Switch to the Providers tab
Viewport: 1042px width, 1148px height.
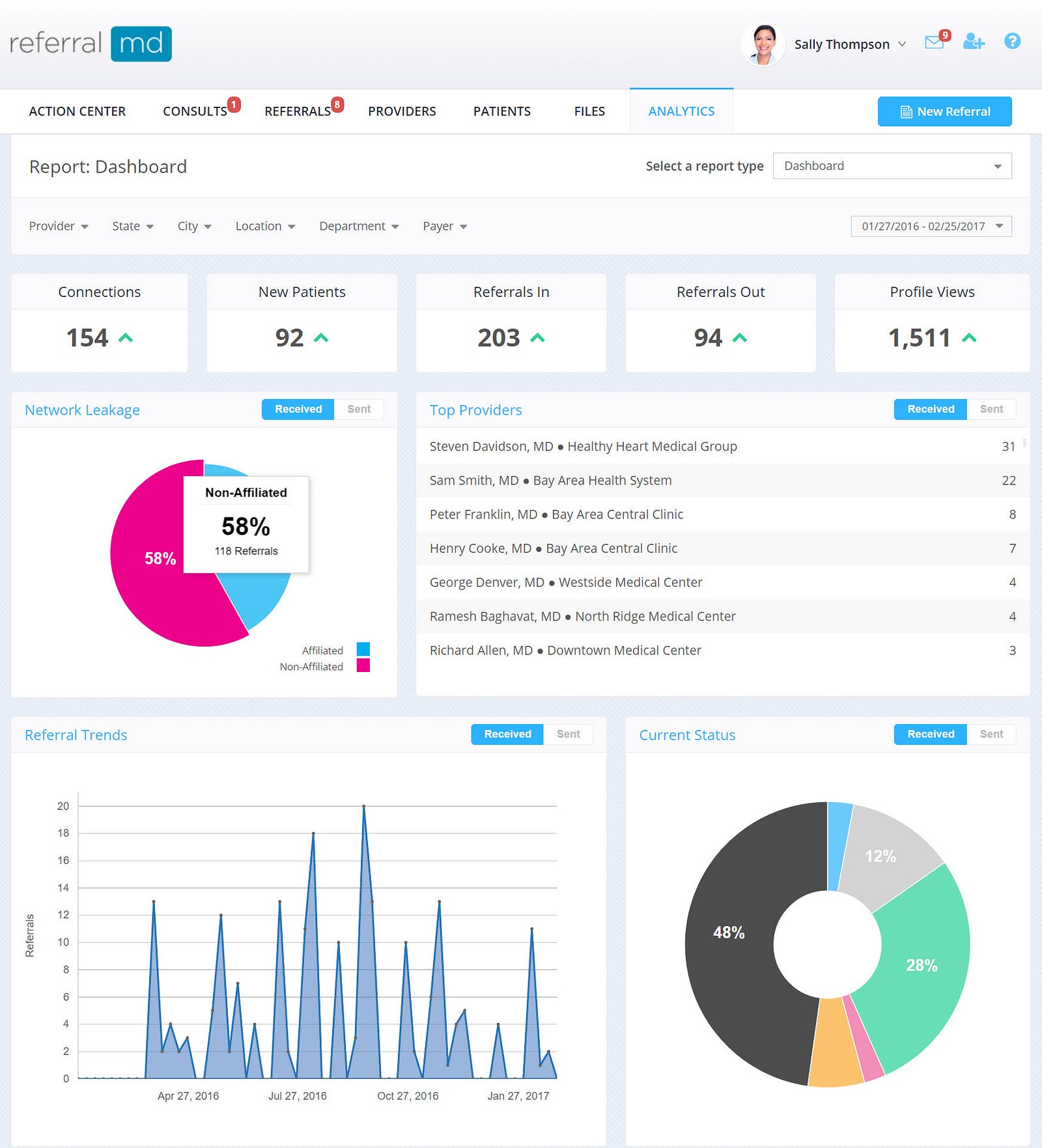pos(402,111)
